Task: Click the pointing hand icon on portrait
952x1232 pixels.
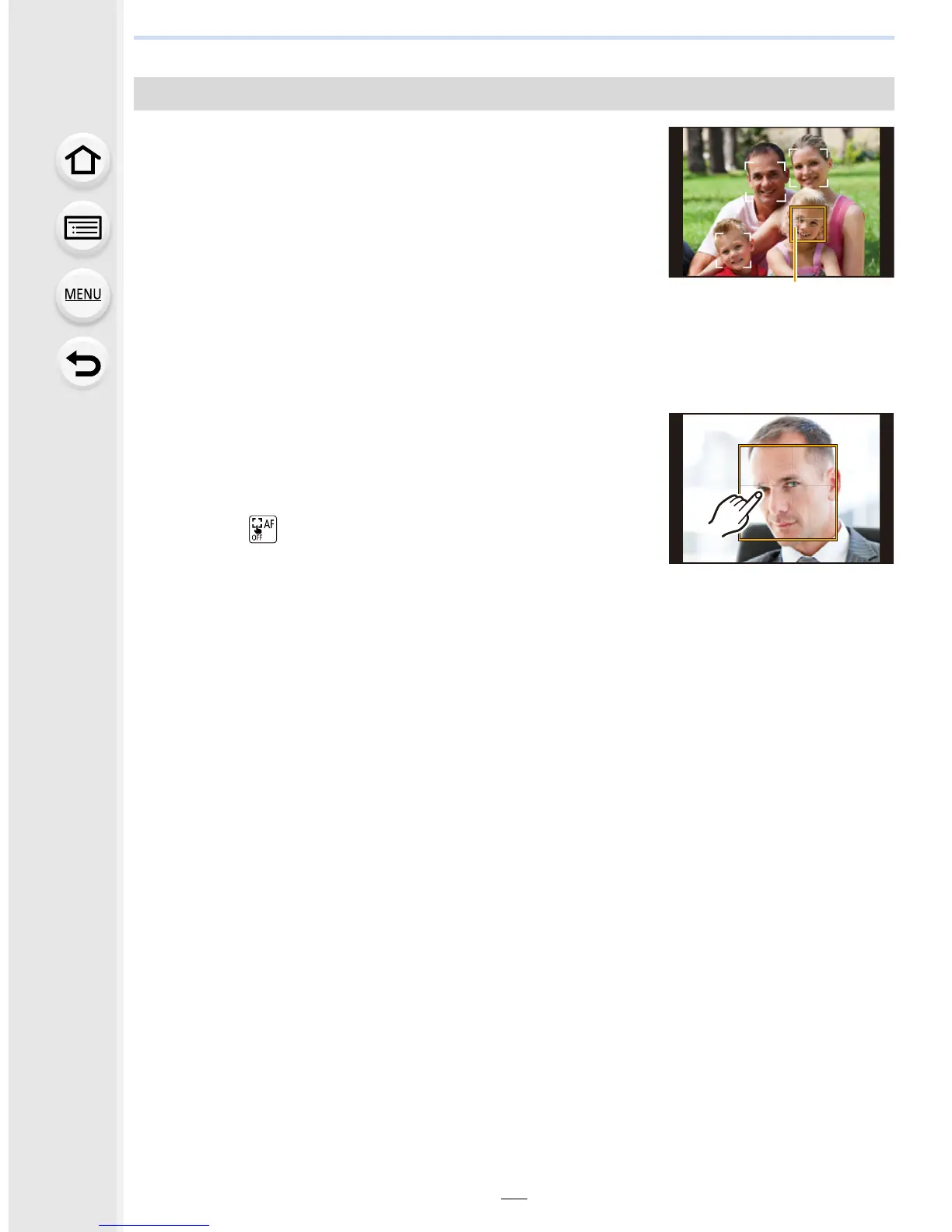Action: pos(734,513)
